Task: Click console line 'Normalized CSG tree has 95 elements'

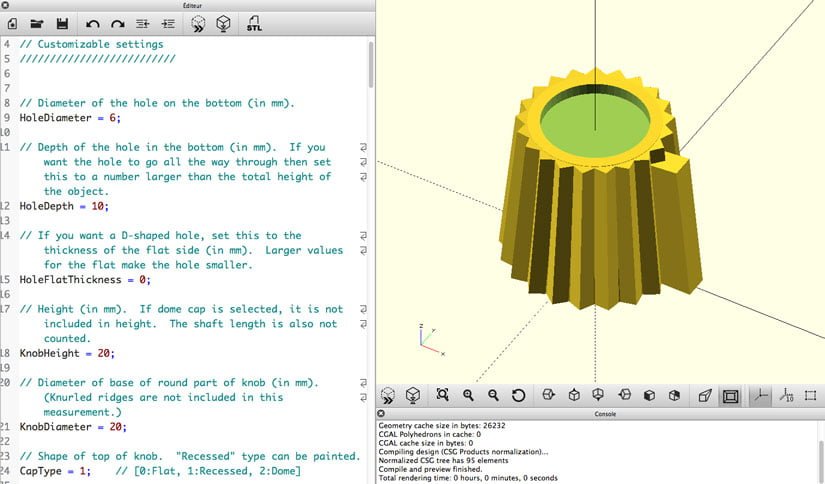Action: 444,460
